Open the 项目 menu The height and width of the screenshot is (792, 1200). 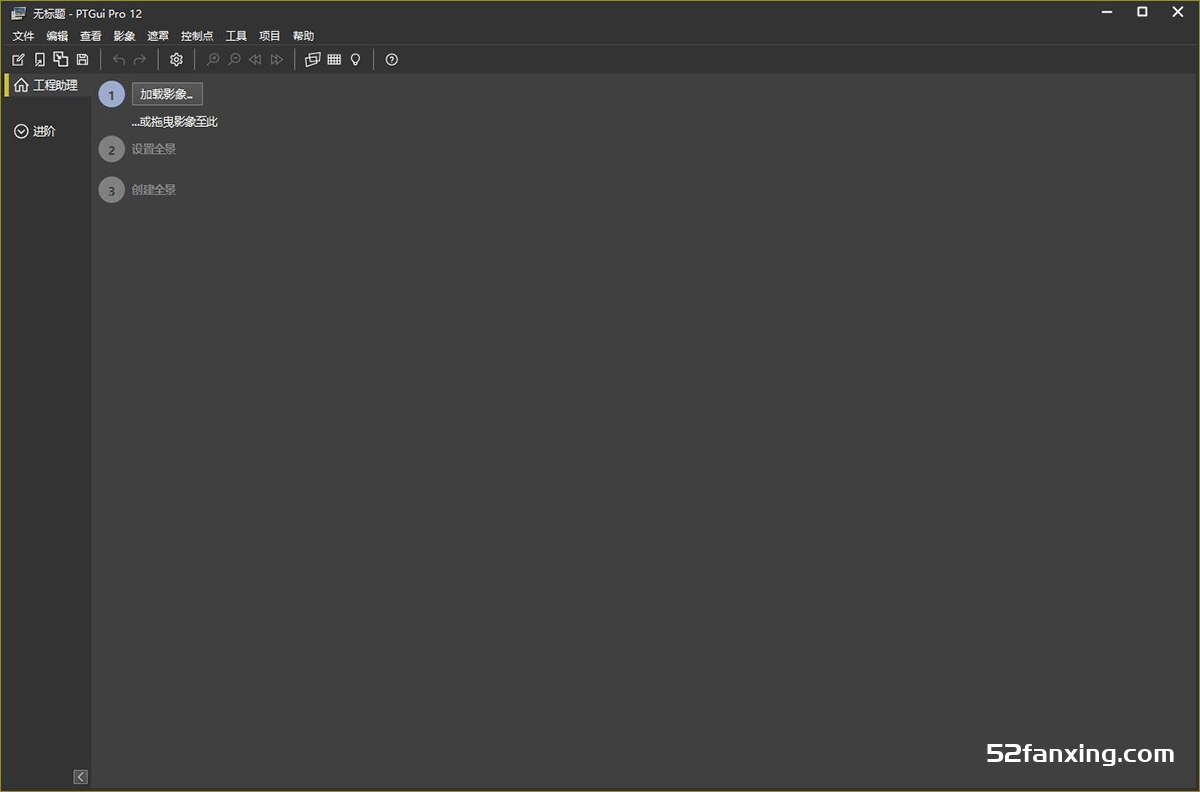270,36
